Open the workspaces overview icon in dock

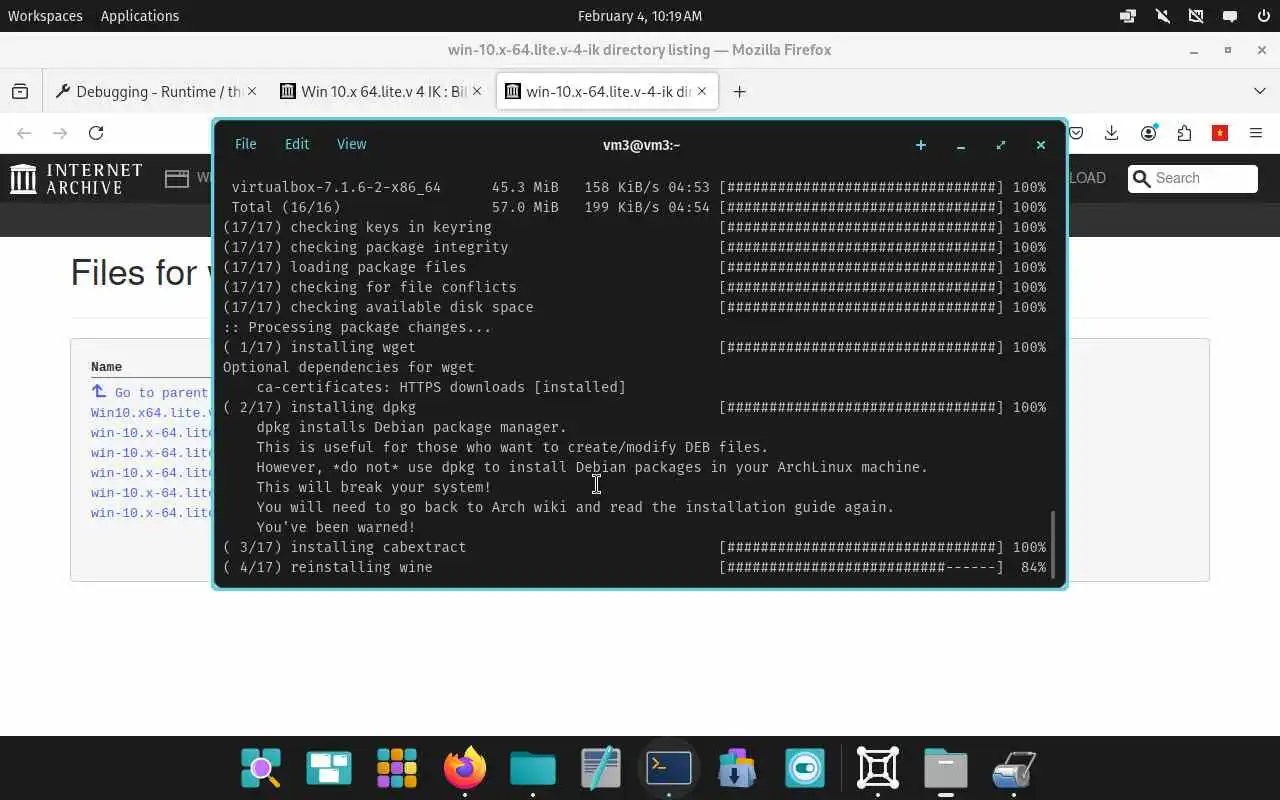329,769
